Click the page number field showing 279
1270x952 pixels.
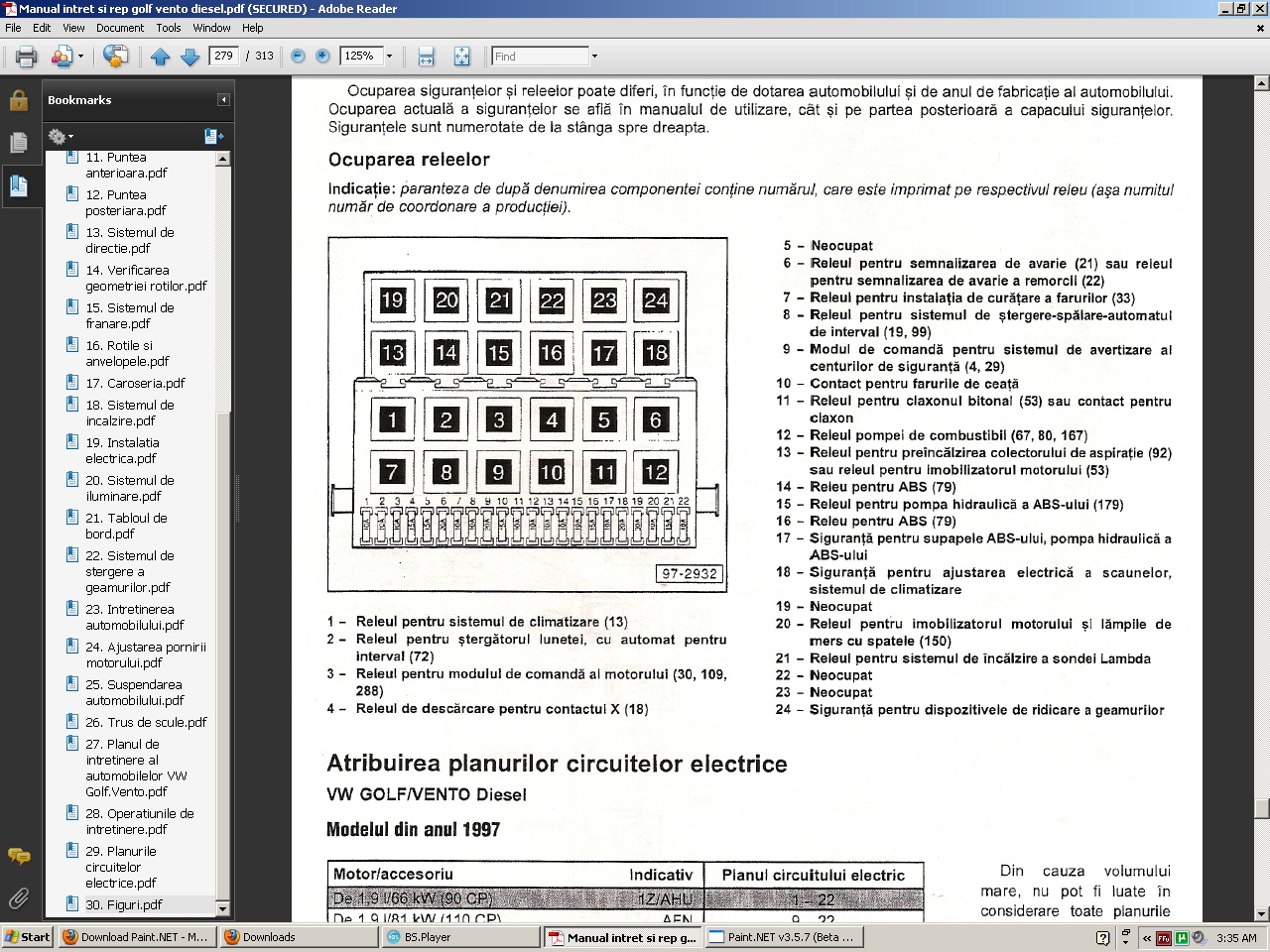pos(224,56)
